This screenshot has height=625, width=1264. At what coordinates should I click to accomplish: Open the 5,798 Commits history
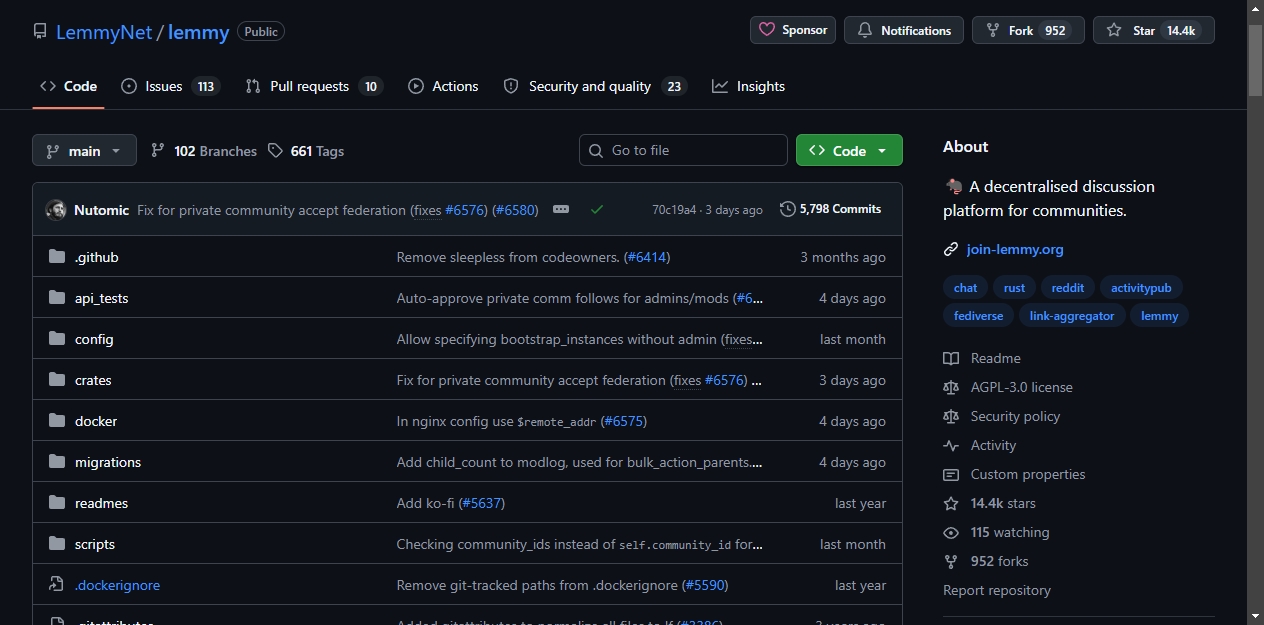click(831, 209)
